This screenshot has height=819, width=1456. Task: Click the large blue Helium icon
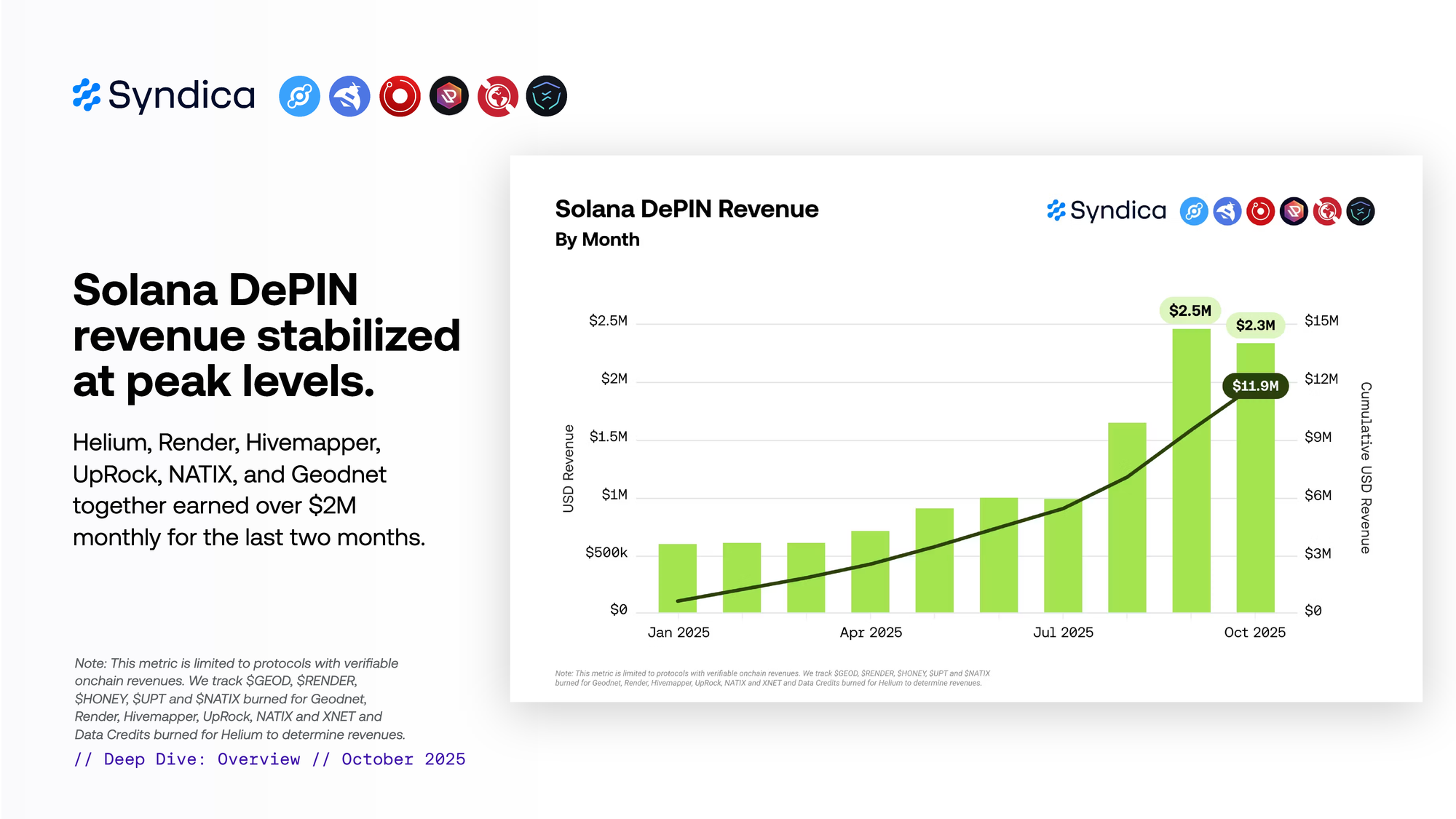pos(299,96)
